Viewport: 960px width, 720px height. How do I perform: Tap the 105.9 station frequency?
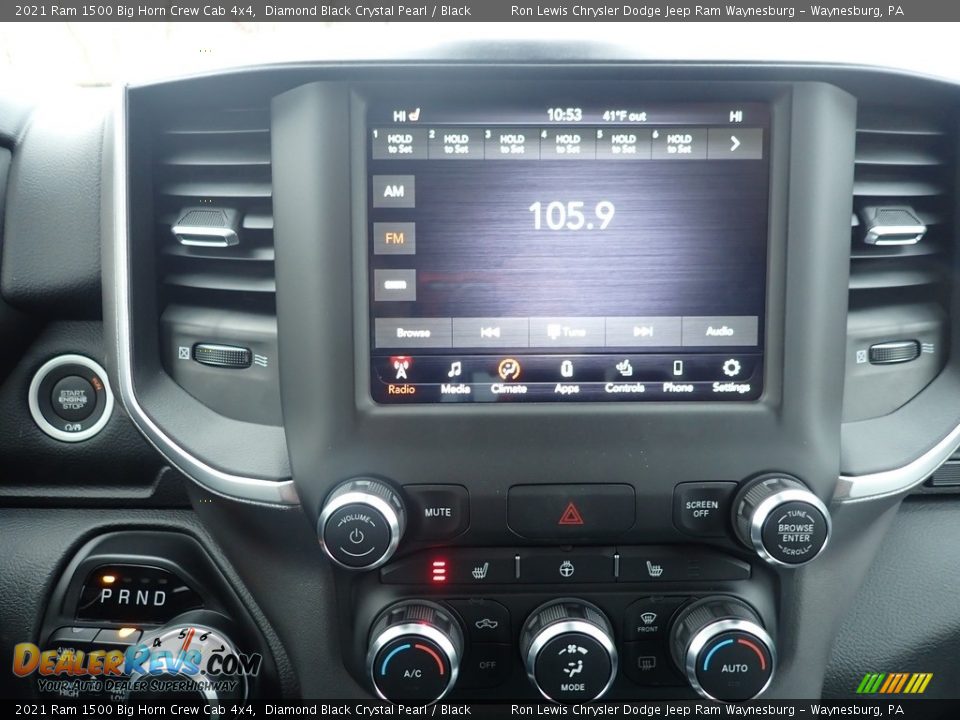pyautogui.click(x=571, y=216)
